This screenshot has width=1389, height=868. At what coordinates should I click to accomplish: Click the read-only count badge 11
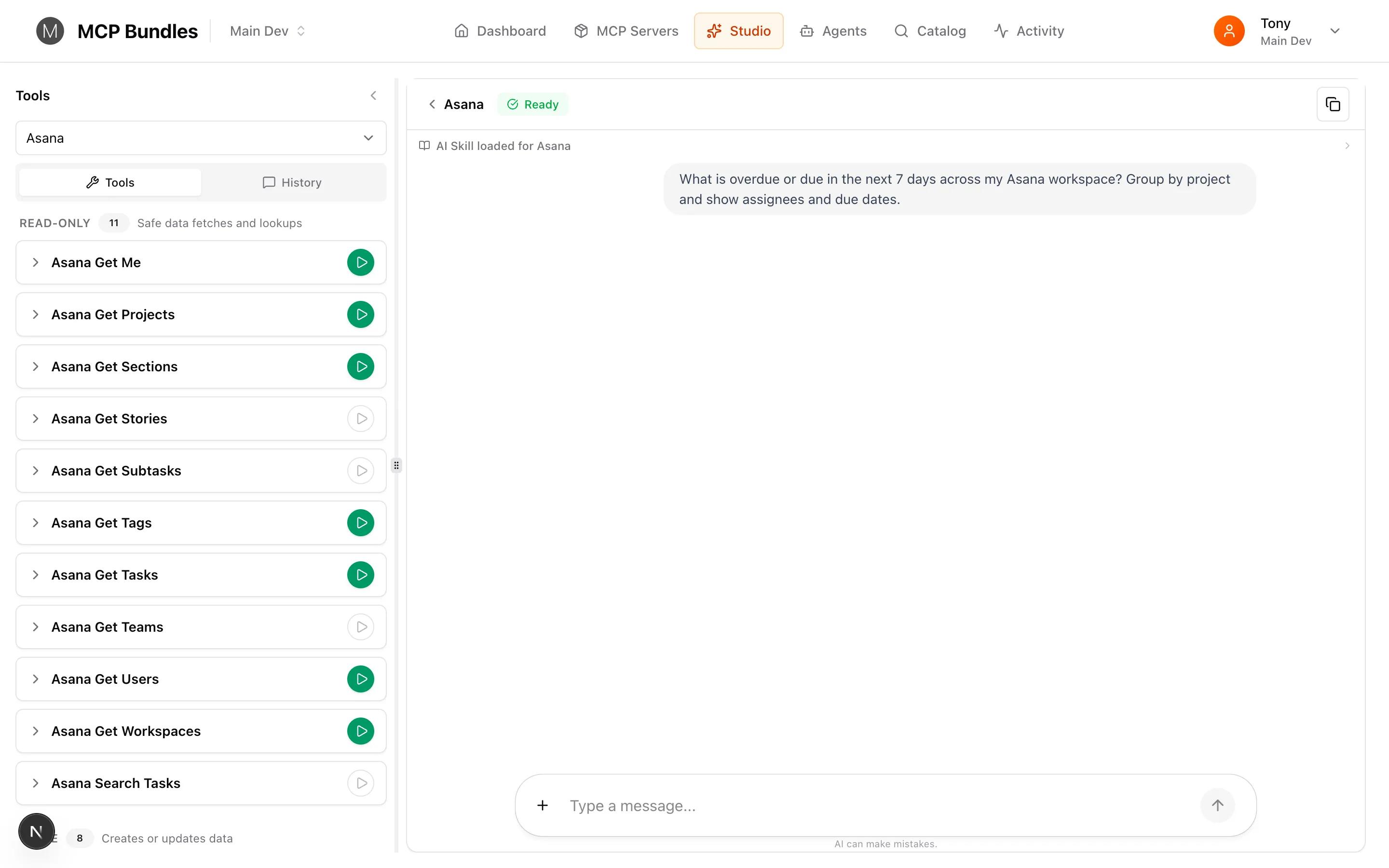pos(114,223)
